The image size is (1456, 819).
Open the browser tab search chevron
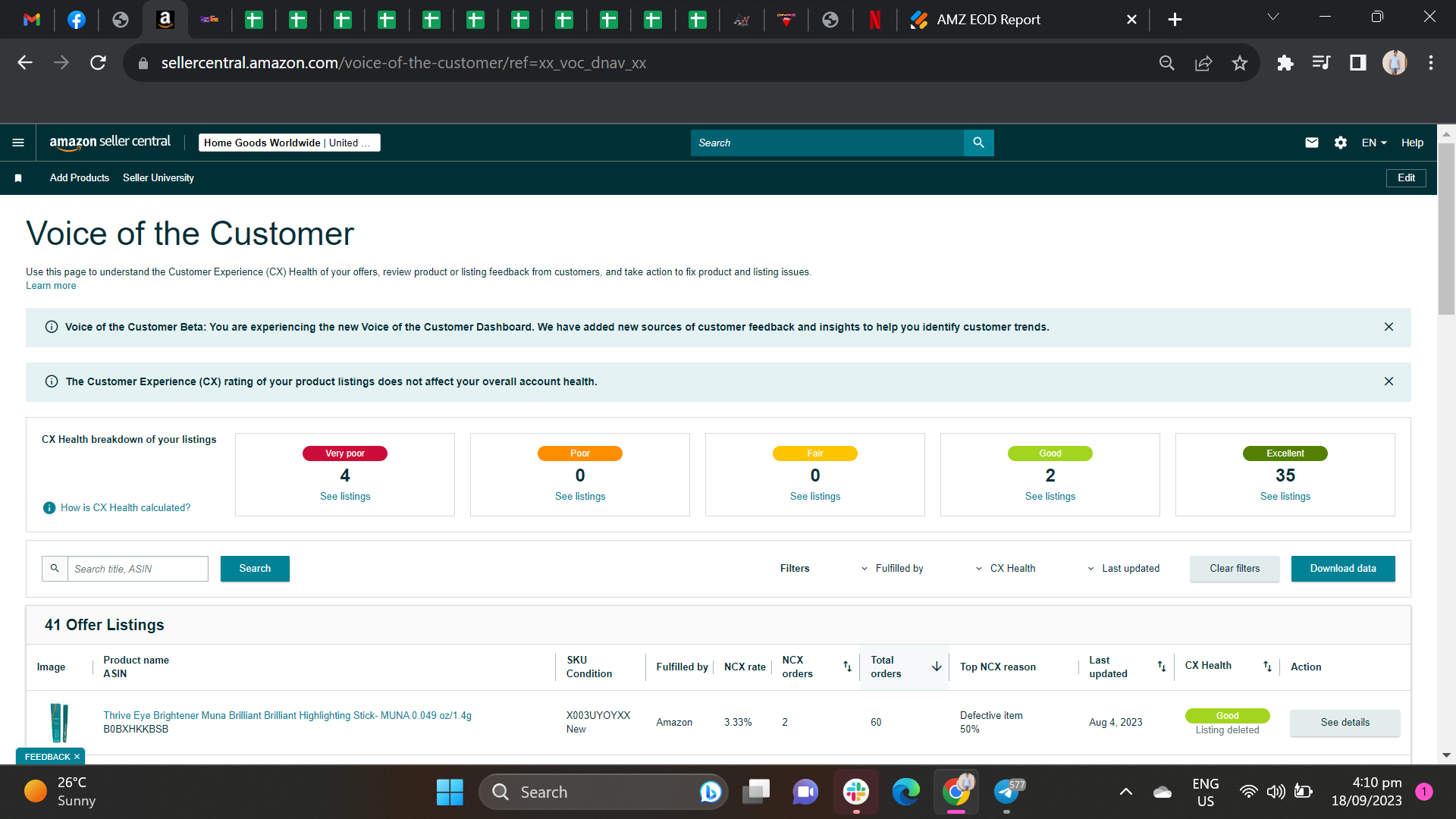[x=1273, y=17]
